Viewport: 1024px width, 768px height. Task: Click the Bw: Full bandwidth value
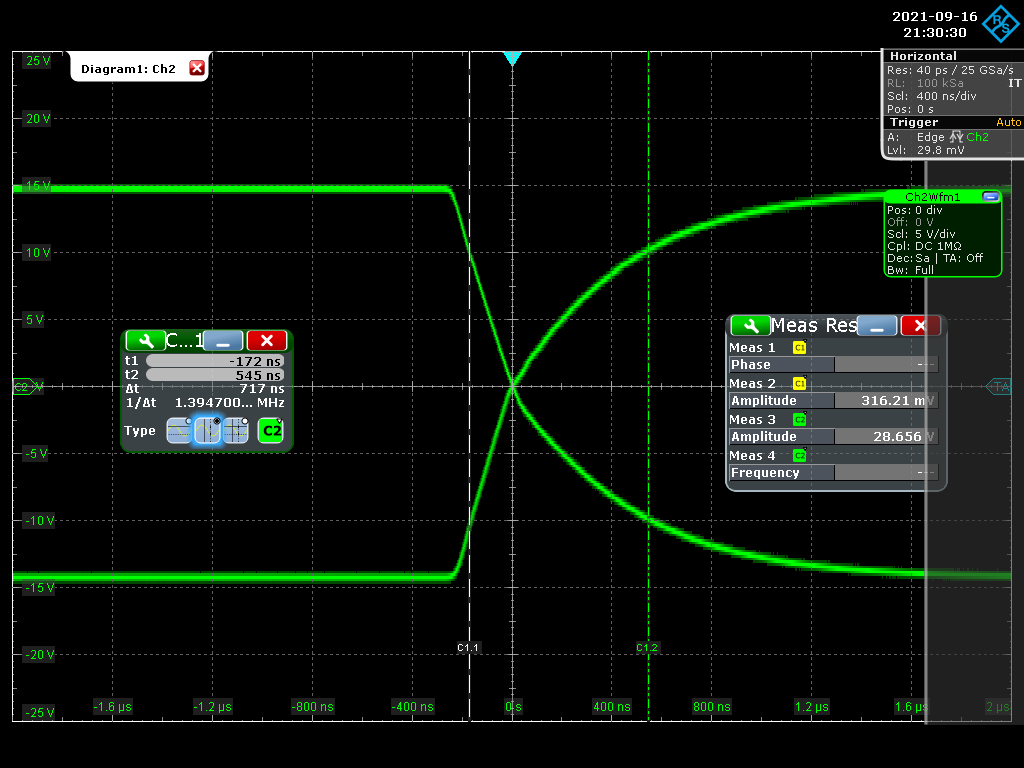[x=910, y=270]
